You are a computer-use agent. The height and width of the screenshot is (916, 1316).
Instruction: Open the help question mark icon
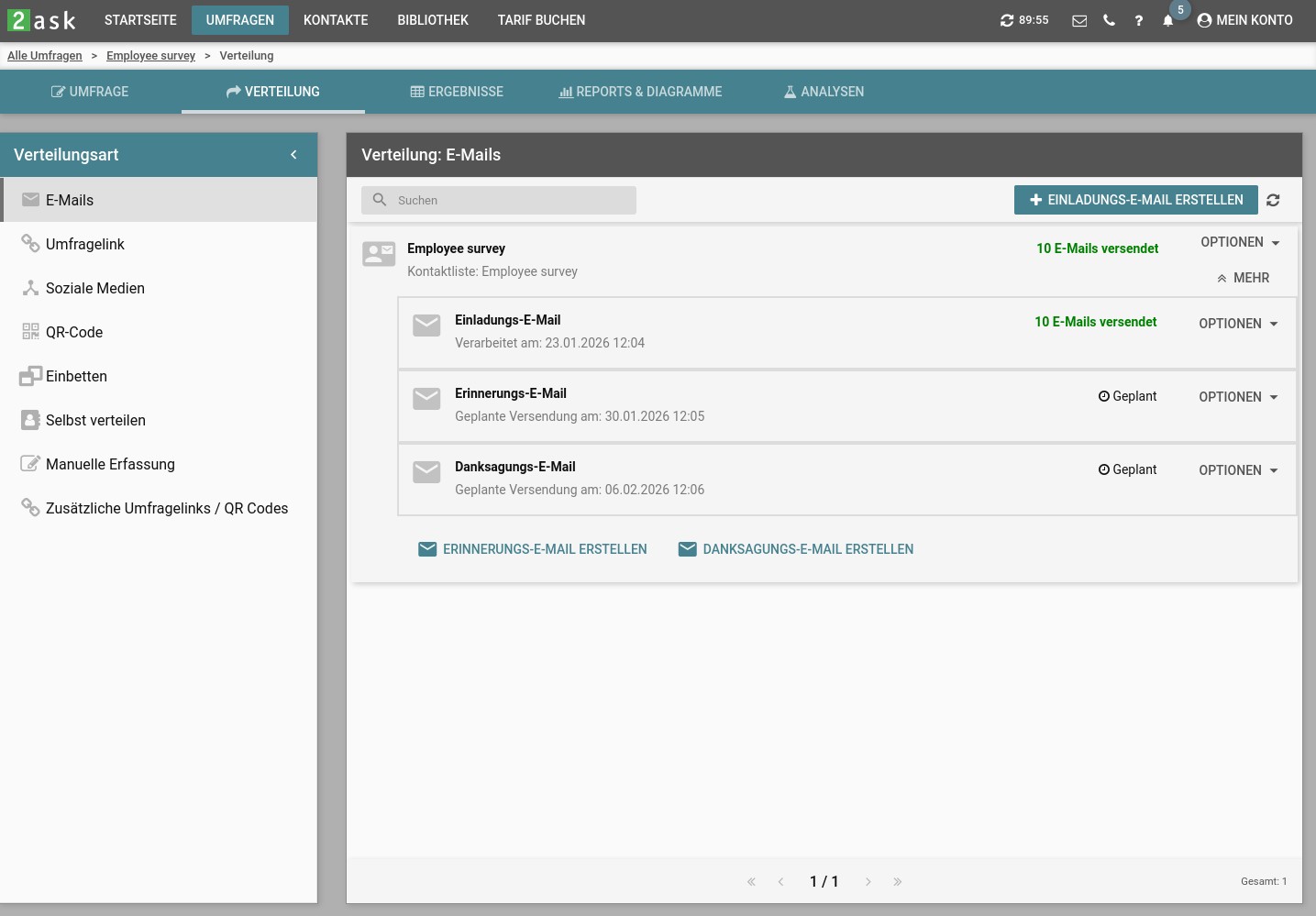point(1138,20)
